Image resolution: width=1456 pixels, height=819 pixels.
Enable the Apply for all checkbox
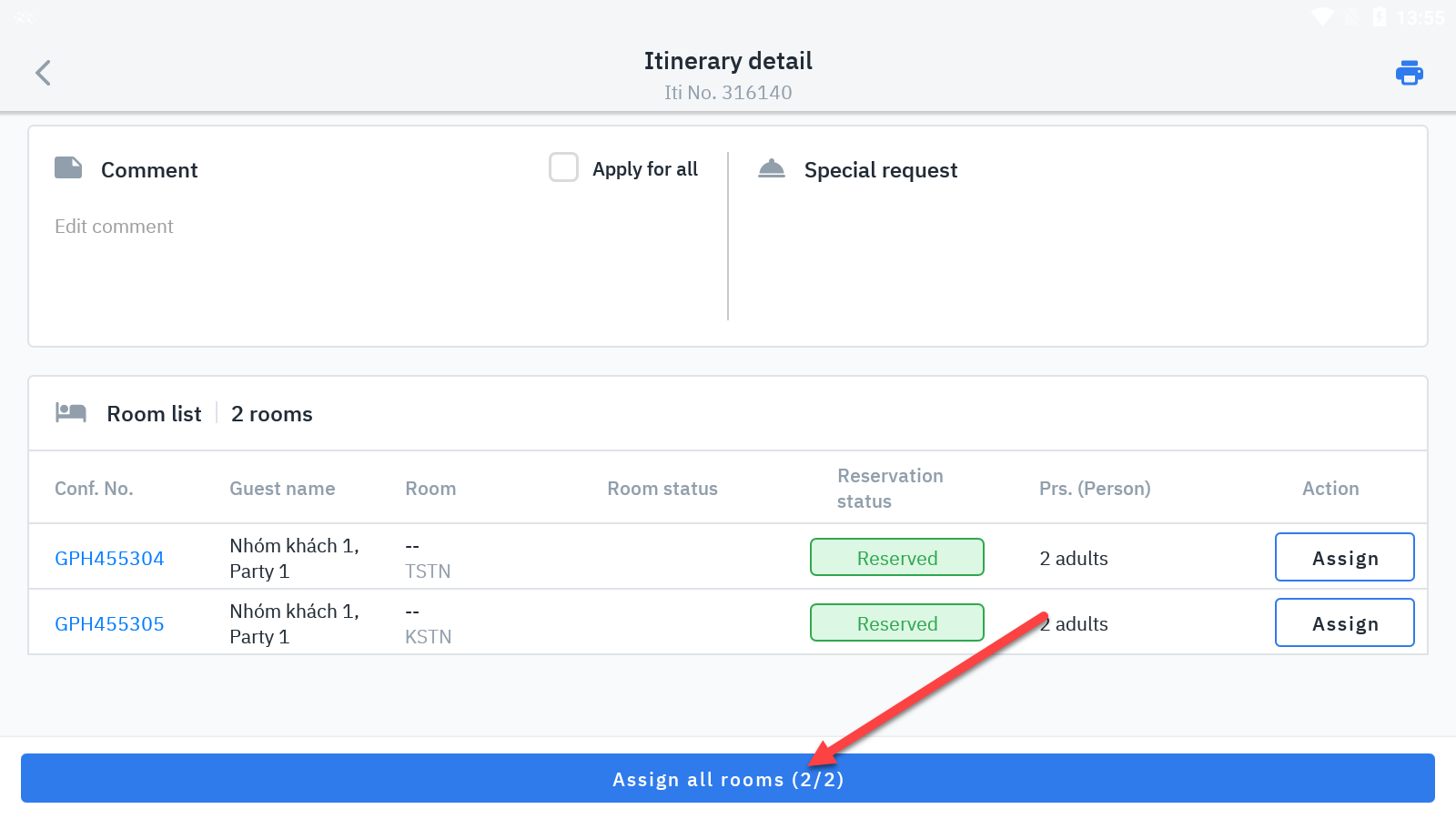tap(563, 167)
